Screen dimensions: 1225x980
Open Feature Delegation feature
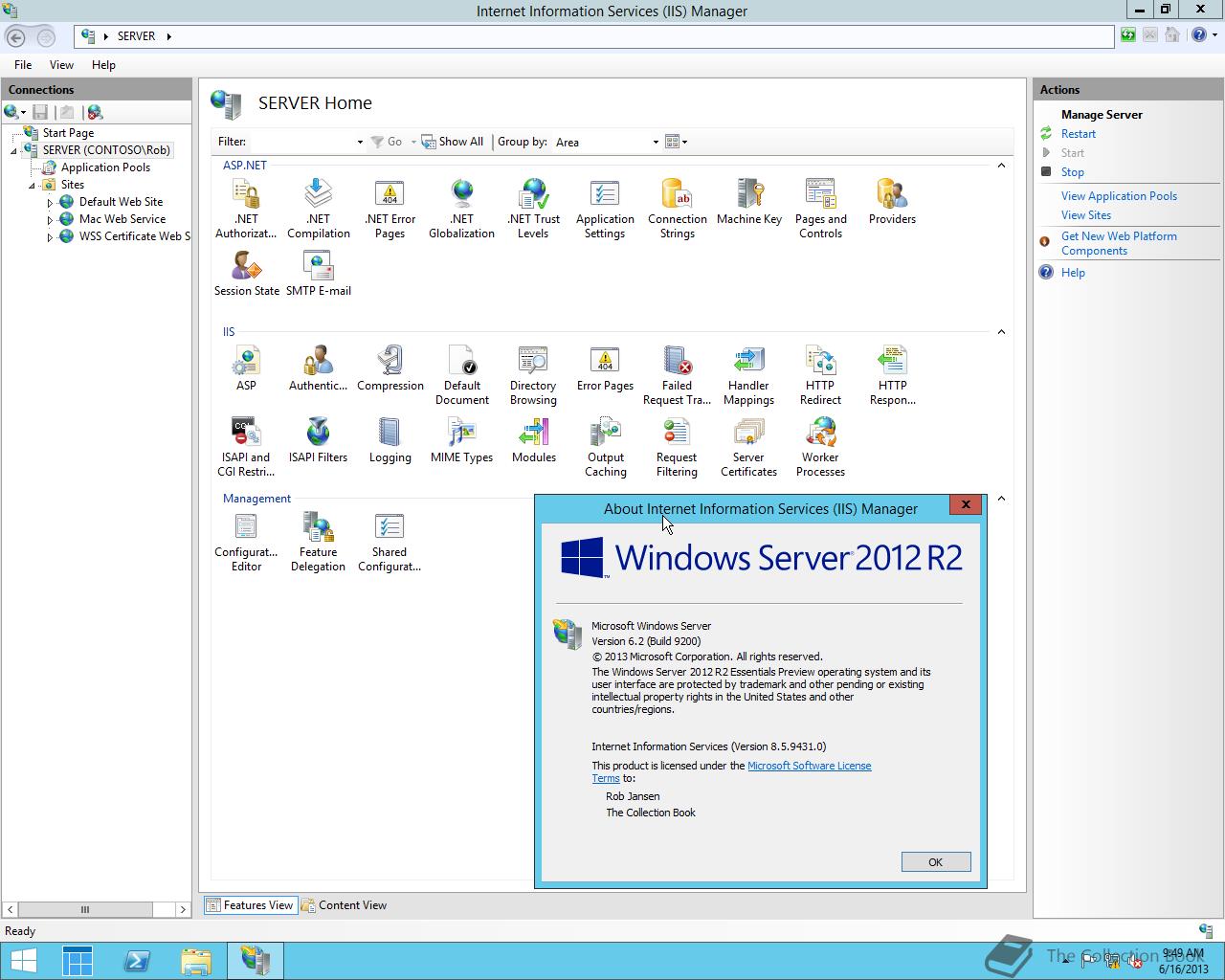point(319,542)
